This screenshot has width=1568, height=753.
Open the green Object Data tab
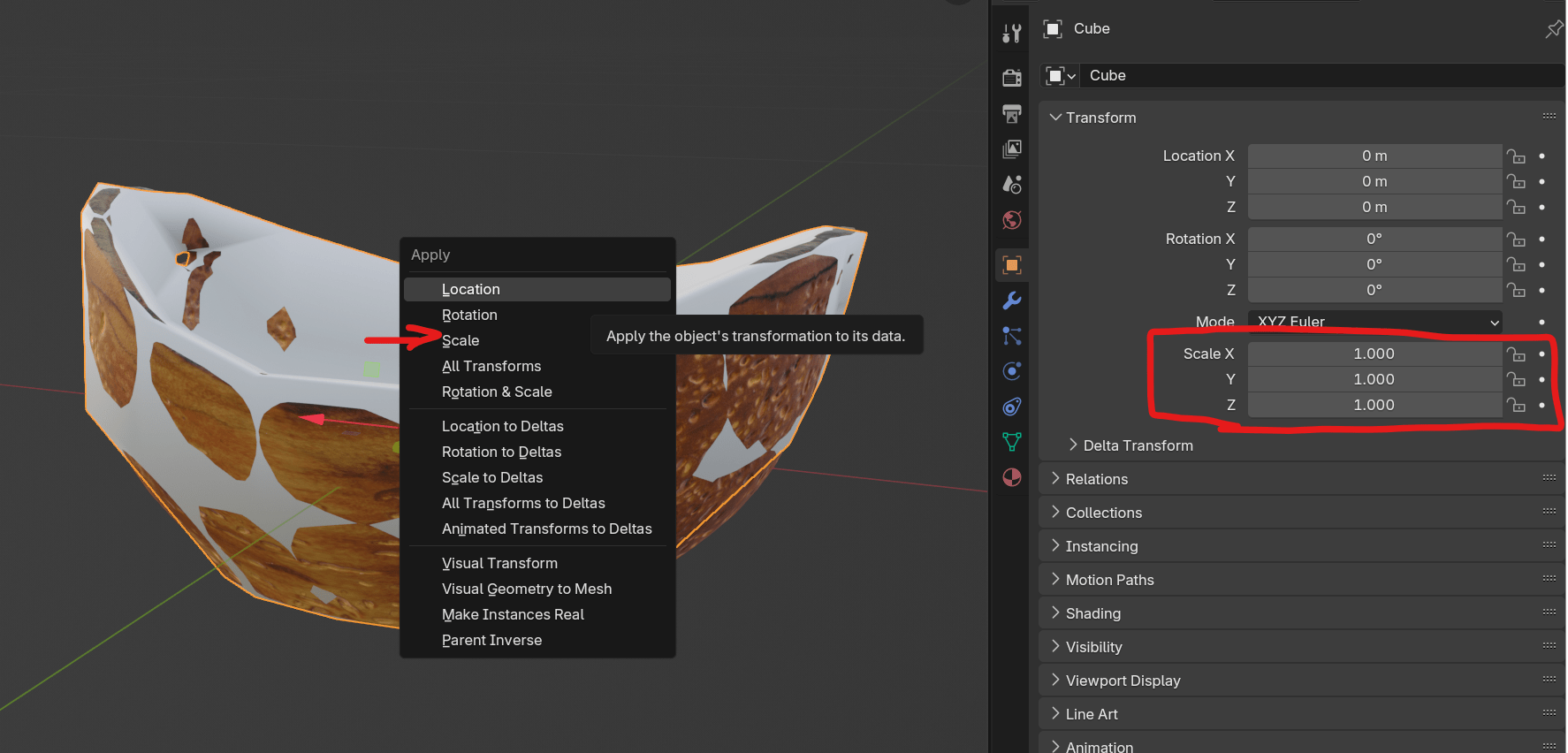point(1012,442)
